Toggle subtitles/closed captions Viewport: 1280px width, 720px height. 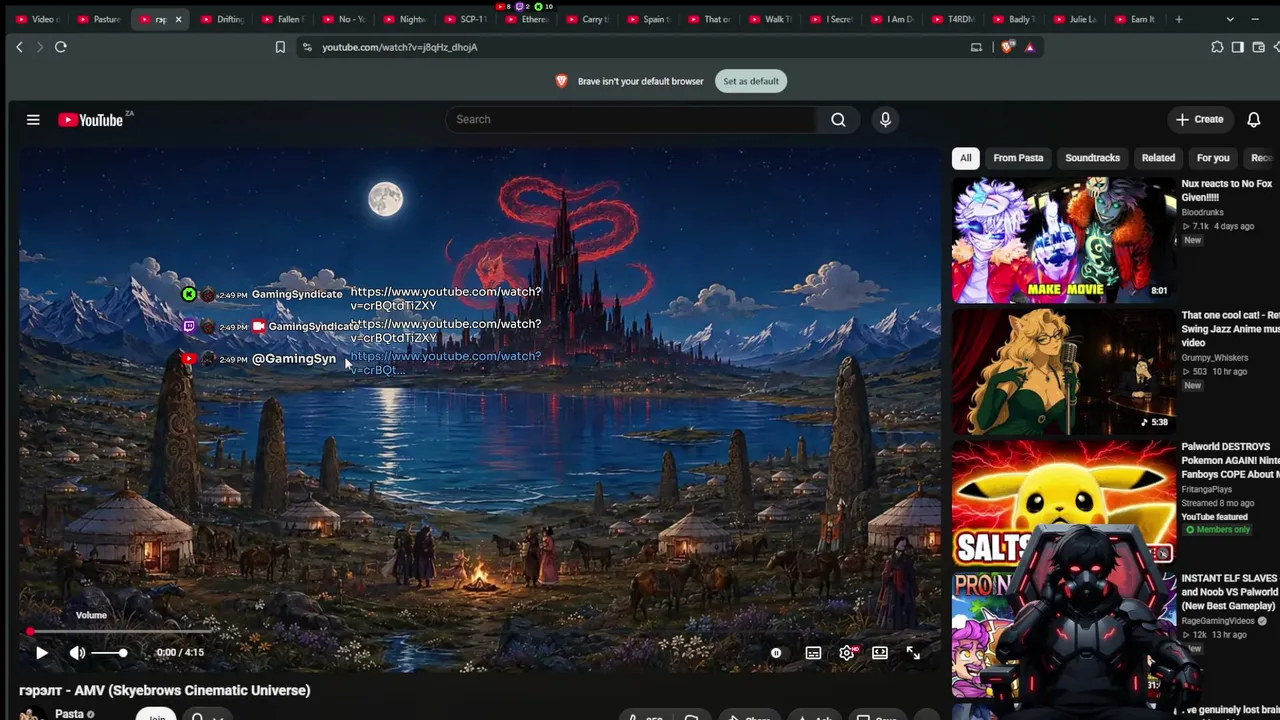tap(814, 653)
